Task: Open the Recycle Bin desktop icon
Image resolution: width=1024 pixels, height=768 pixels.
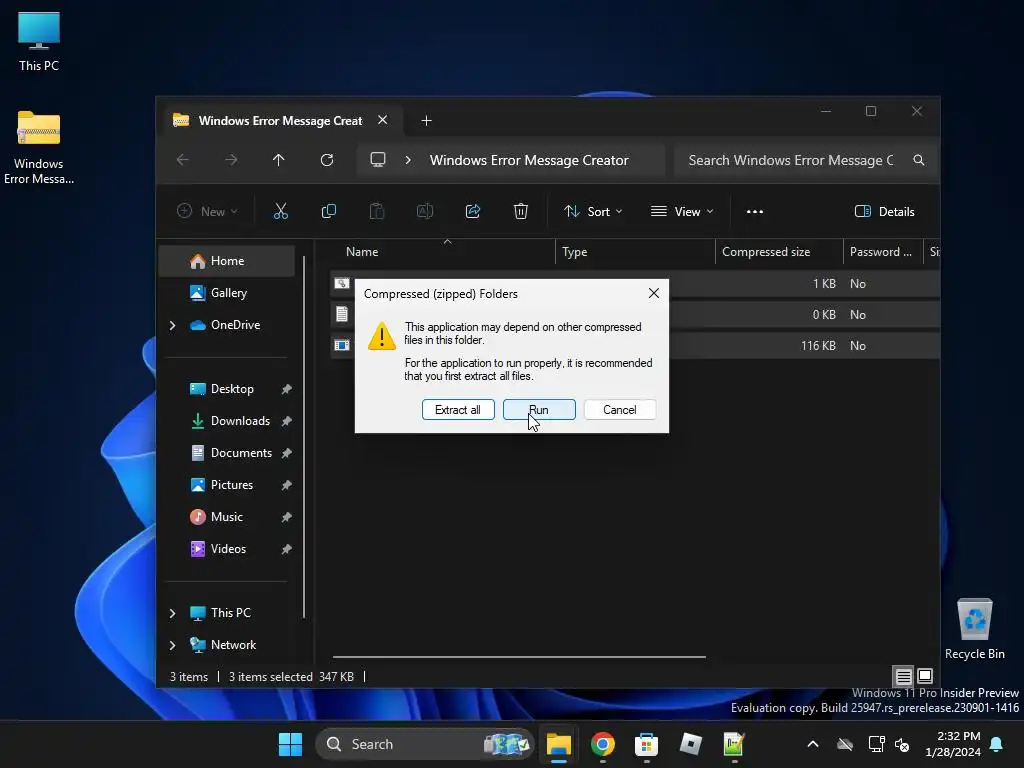Action: pos(974,629)
